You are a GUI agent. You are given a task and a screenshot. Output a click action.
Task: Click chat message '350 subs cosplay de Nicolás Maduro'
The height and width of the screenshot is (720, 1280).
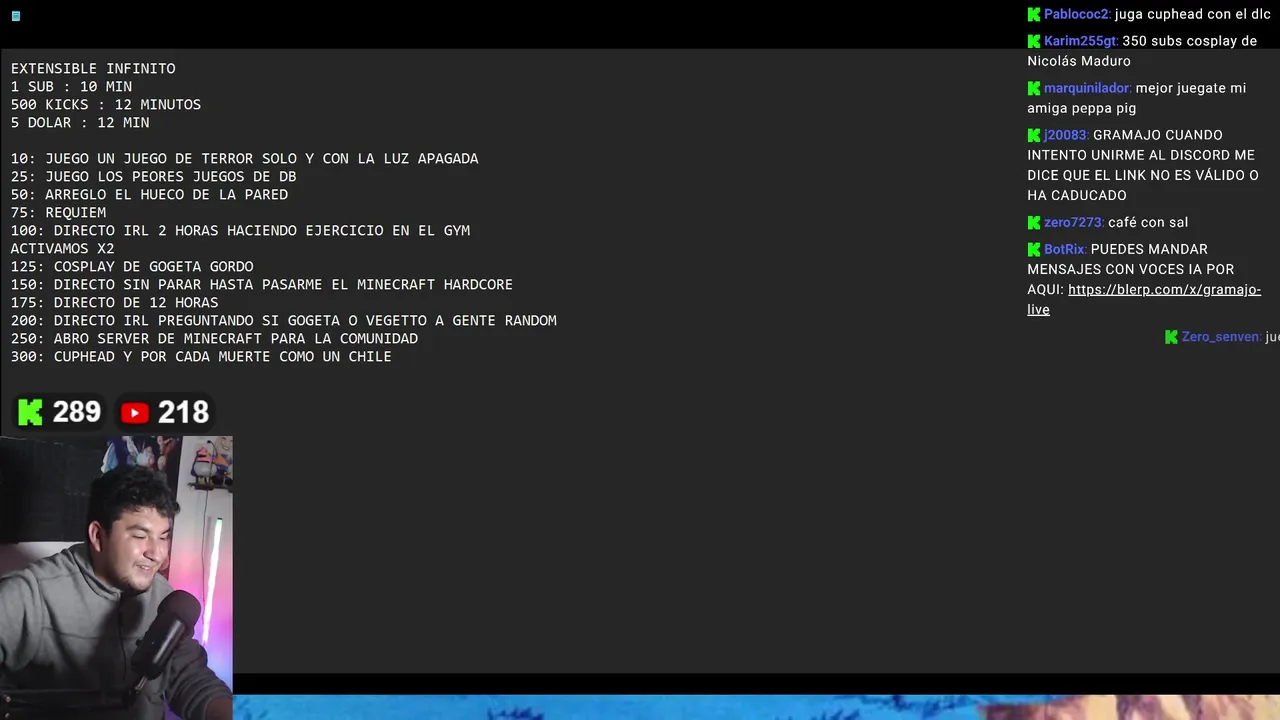click(1142, 51)
